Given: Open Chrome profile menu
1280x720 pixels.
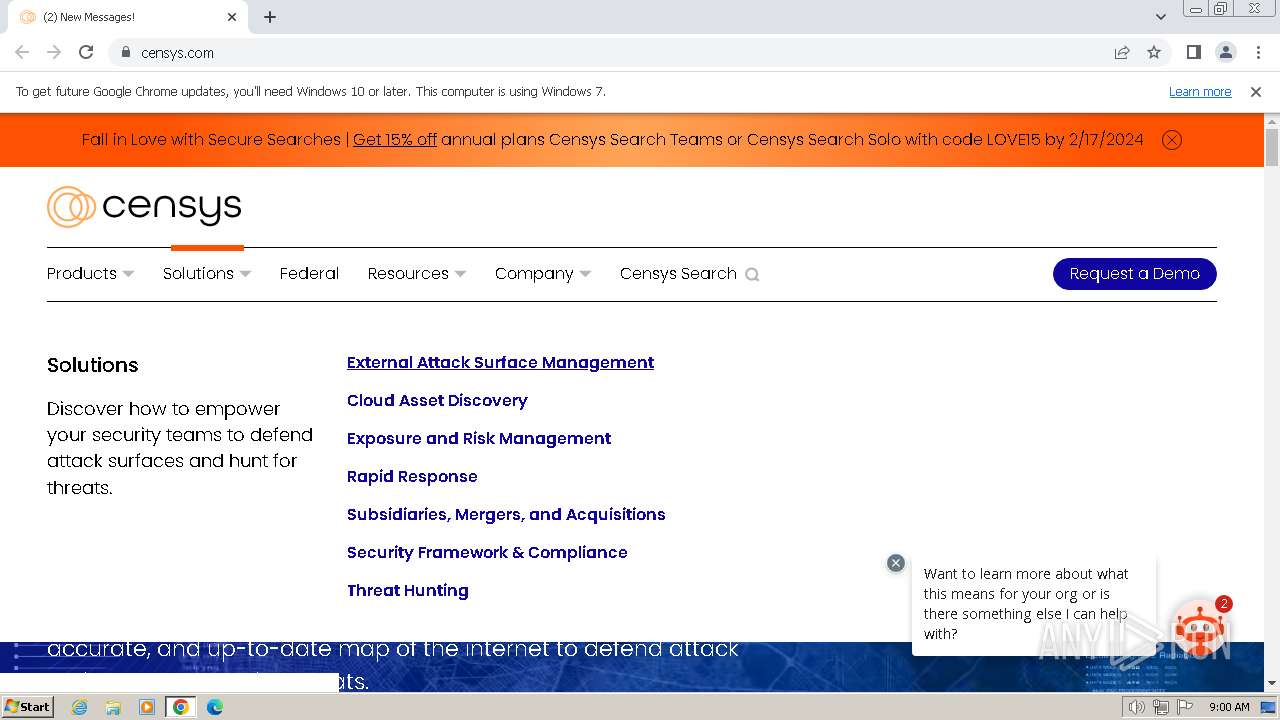Looking at the screenshot, I should pyautogui.click(x=1226, y=52).
